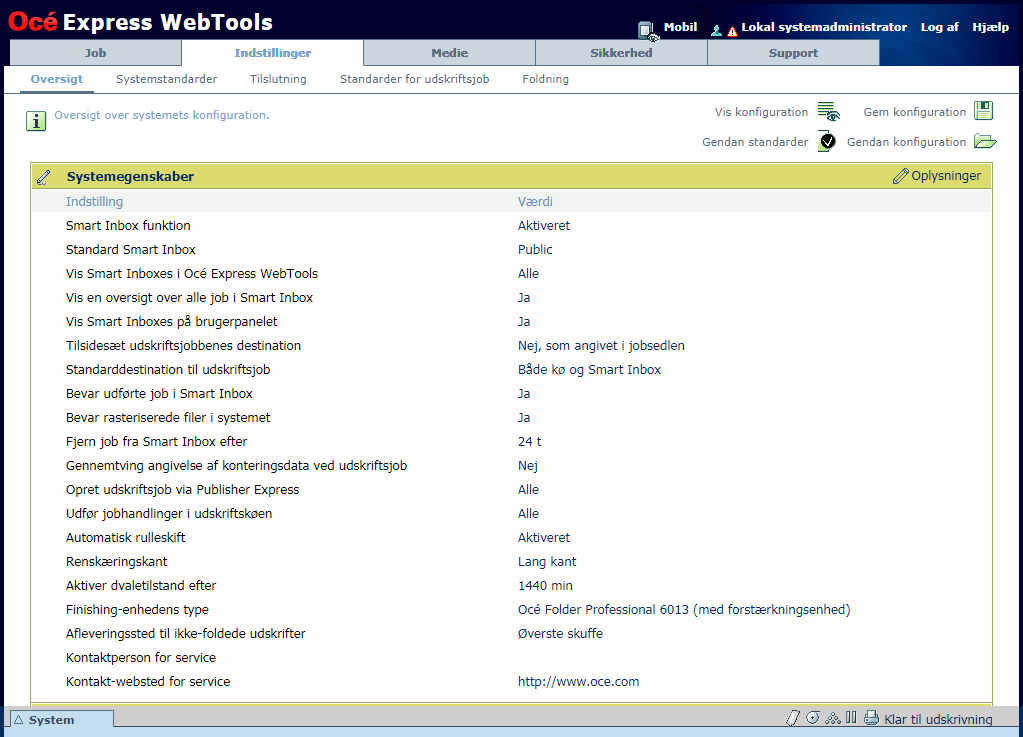The width and height of the screenshot is (1023, 737).
Task: Select the Oversigt sub-tab
Action: tap(57, 79)
